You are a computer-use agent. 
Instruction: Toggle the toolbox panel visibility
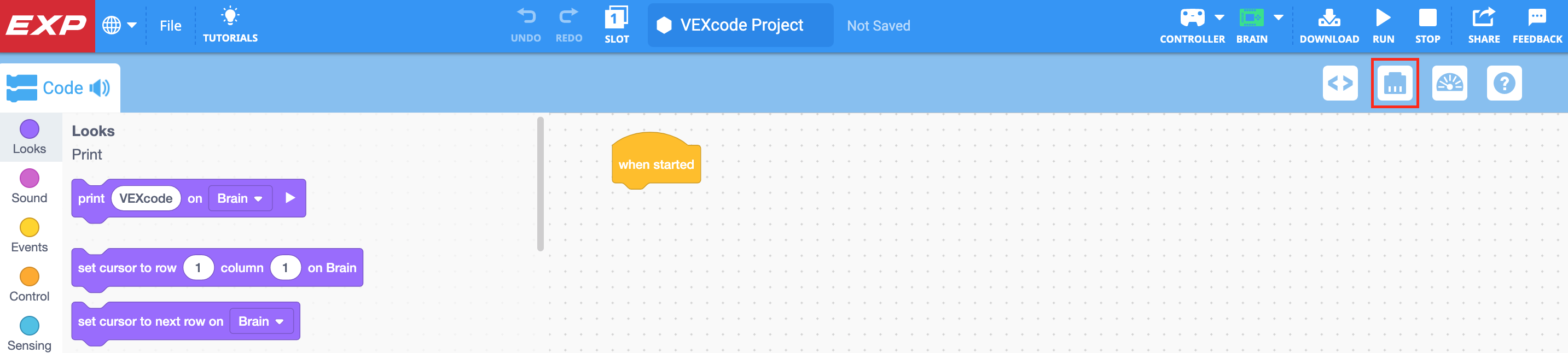[x=1395, y=83]
